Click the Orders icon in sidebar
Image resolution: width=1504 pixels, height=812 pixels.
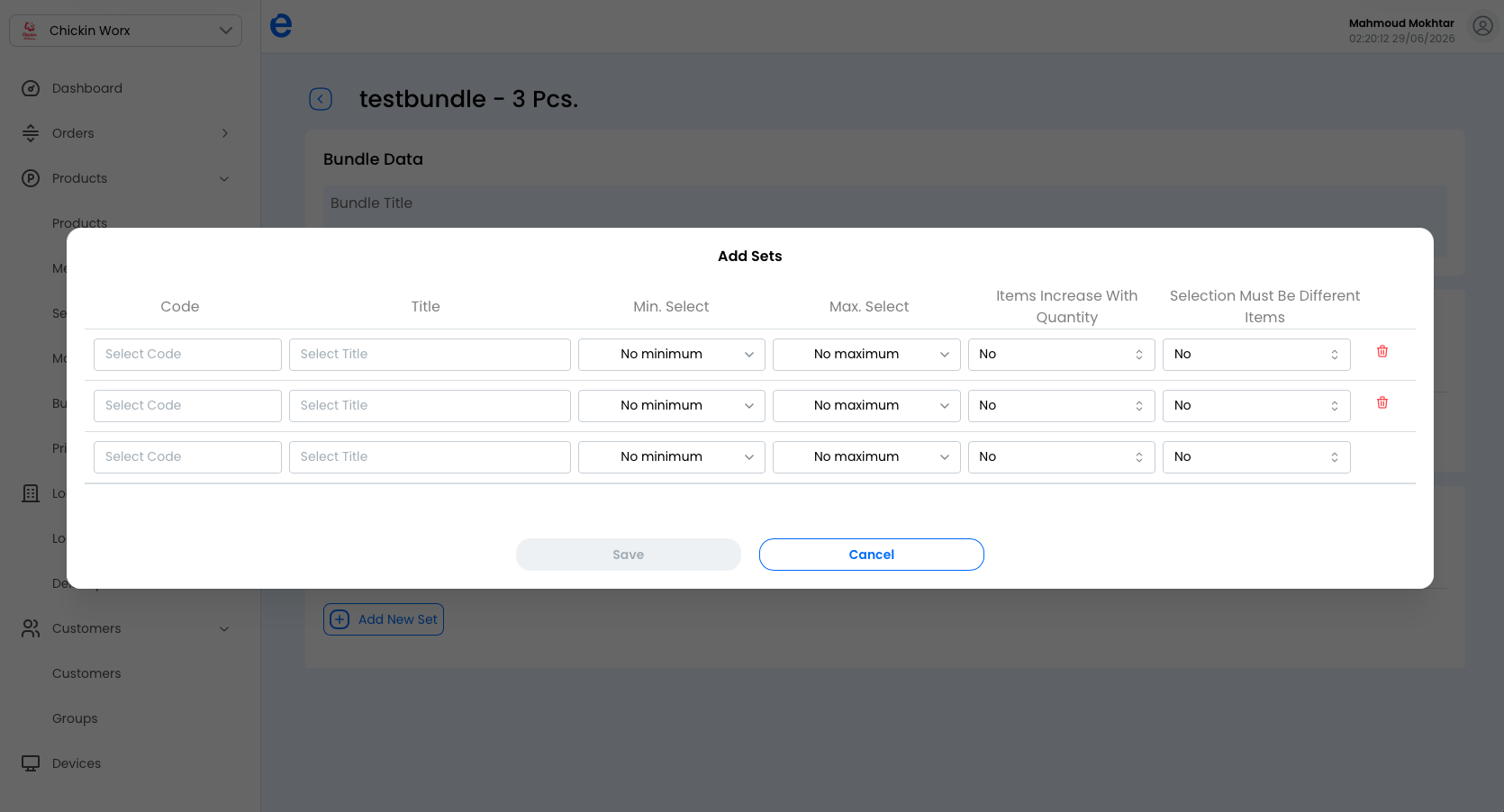[31, 133]
